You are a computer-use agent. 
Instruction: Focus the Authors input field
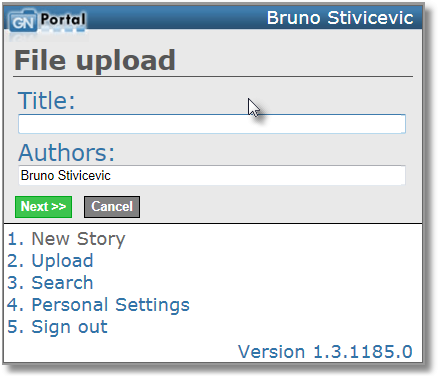(x=212, y=175)
